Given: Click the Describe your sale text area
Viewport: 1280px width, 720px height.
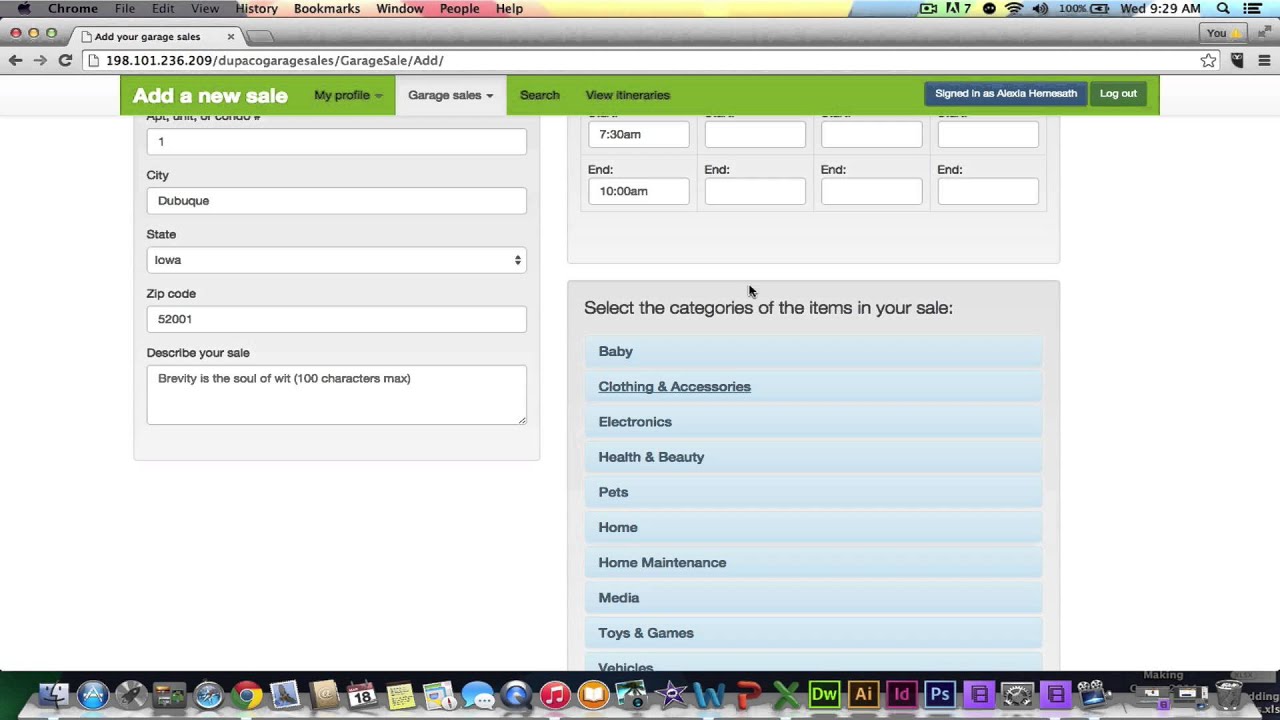Looking at the screenshot, I should (x=336, y=395).
